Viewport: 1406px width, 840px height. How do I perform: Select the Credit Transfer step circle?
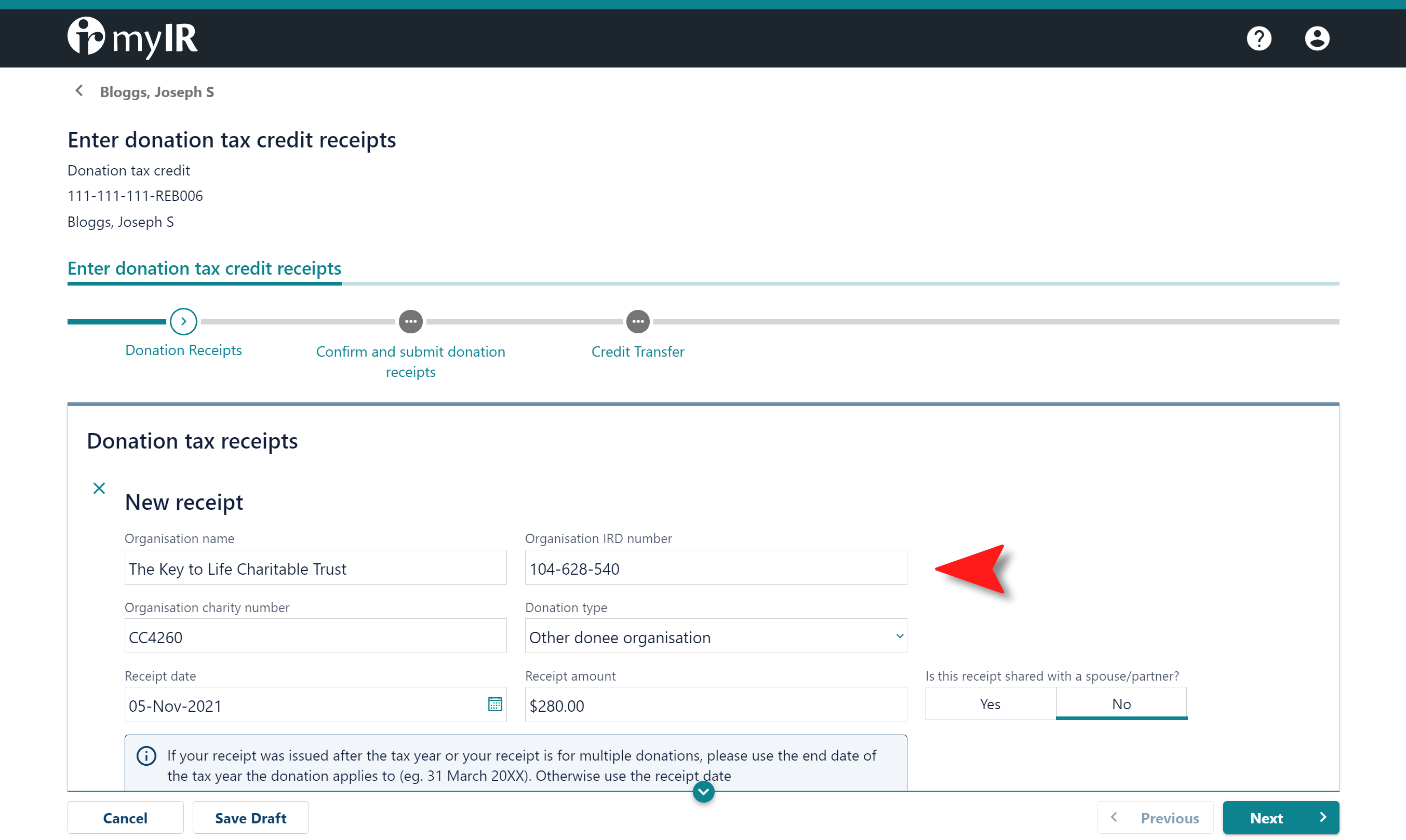638,321
